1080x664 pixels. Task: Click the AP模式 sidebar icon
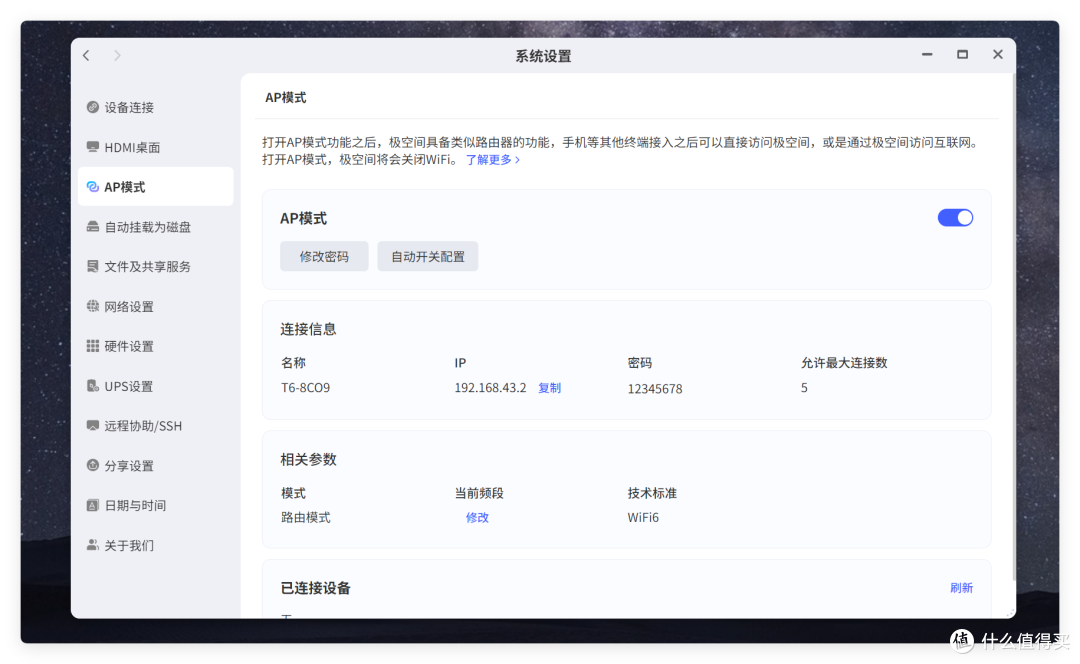(92, 187)
